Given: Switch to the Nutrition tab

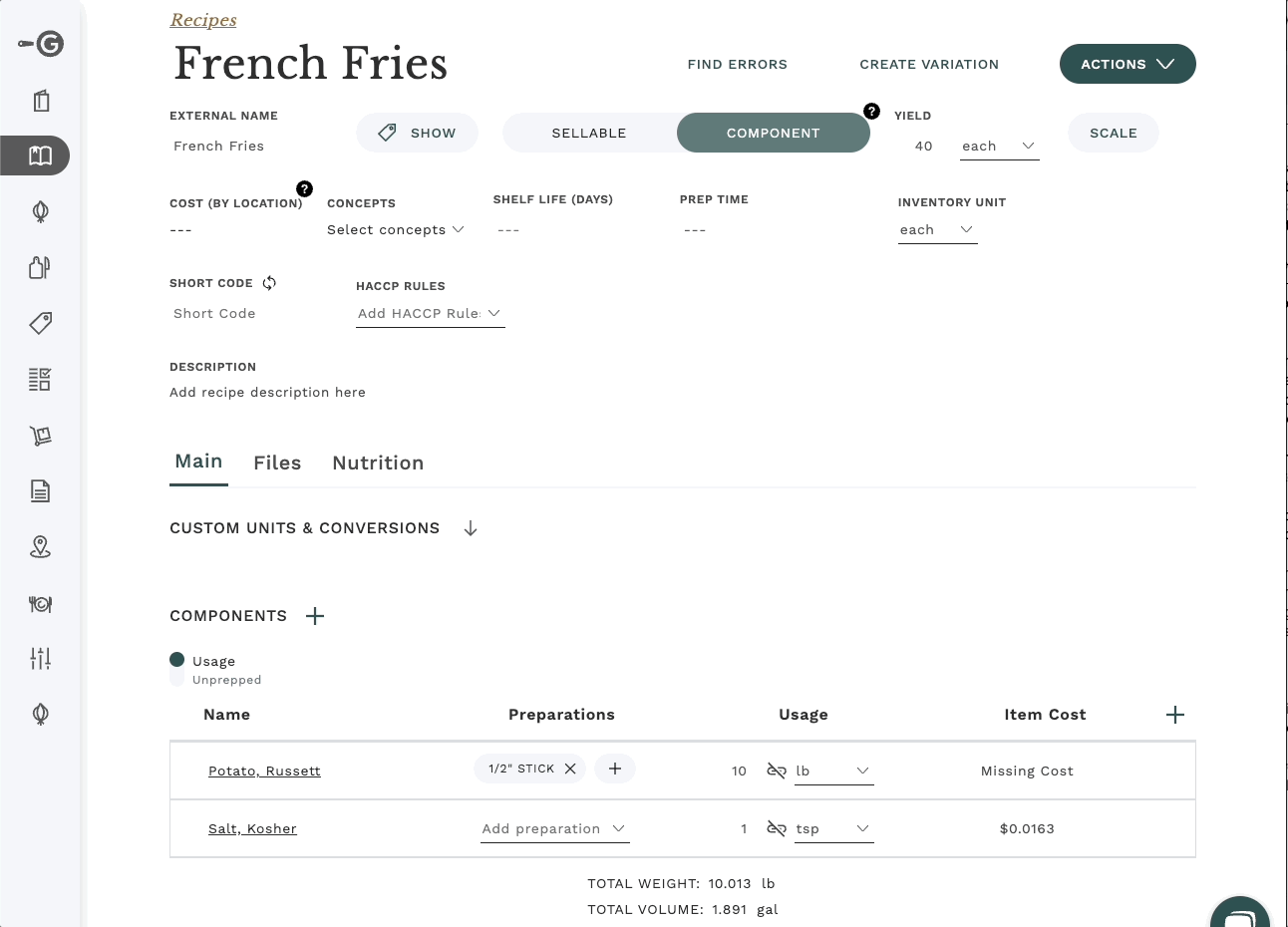Looking at the screenshot, I should [x=378, y=463].
